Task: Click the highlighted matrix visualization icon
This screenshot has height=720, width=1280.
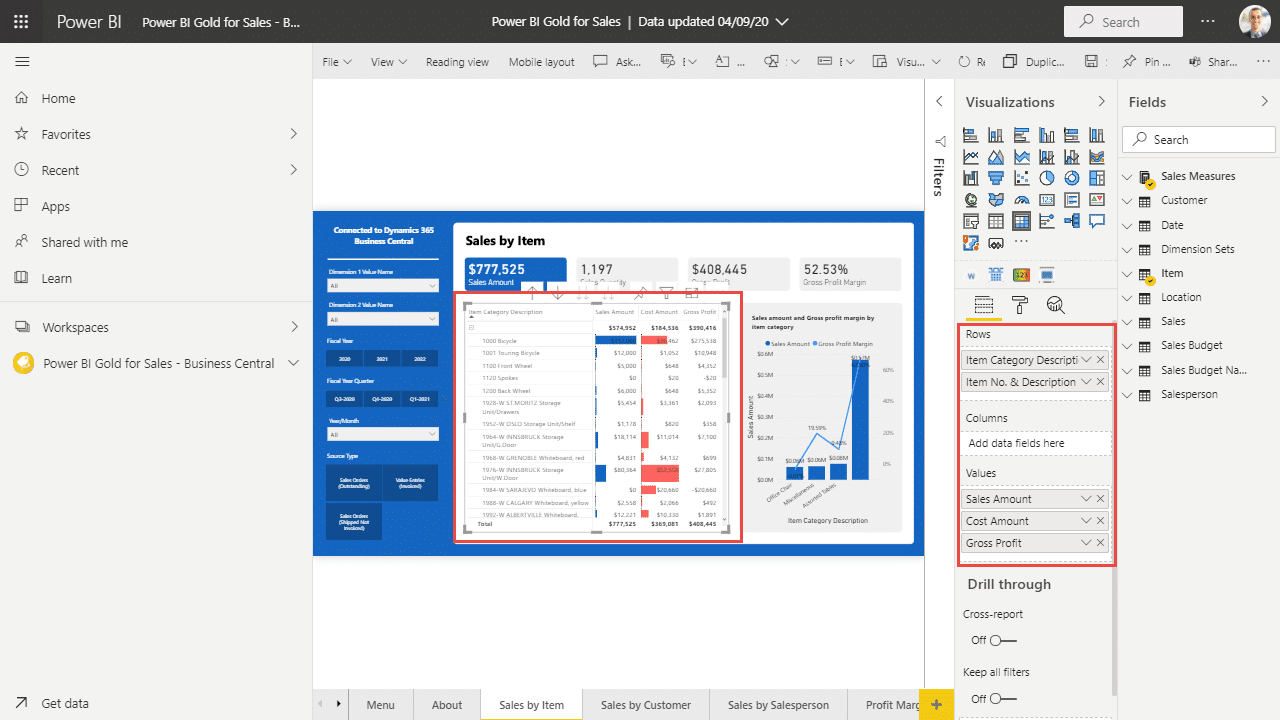Action: 1021,221
